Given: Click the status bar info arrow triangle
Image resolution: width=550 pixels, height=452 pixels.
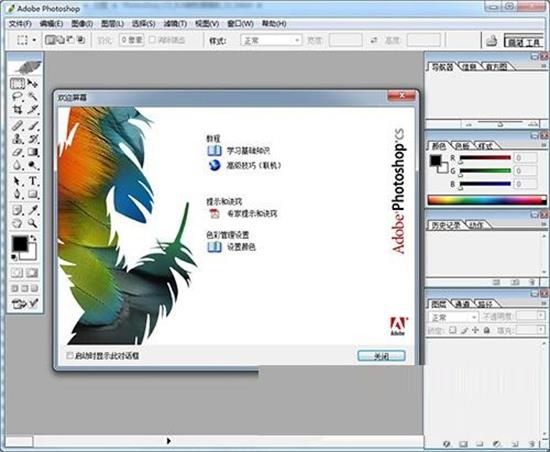Looking at the screenshot, I should coord(169,441).
